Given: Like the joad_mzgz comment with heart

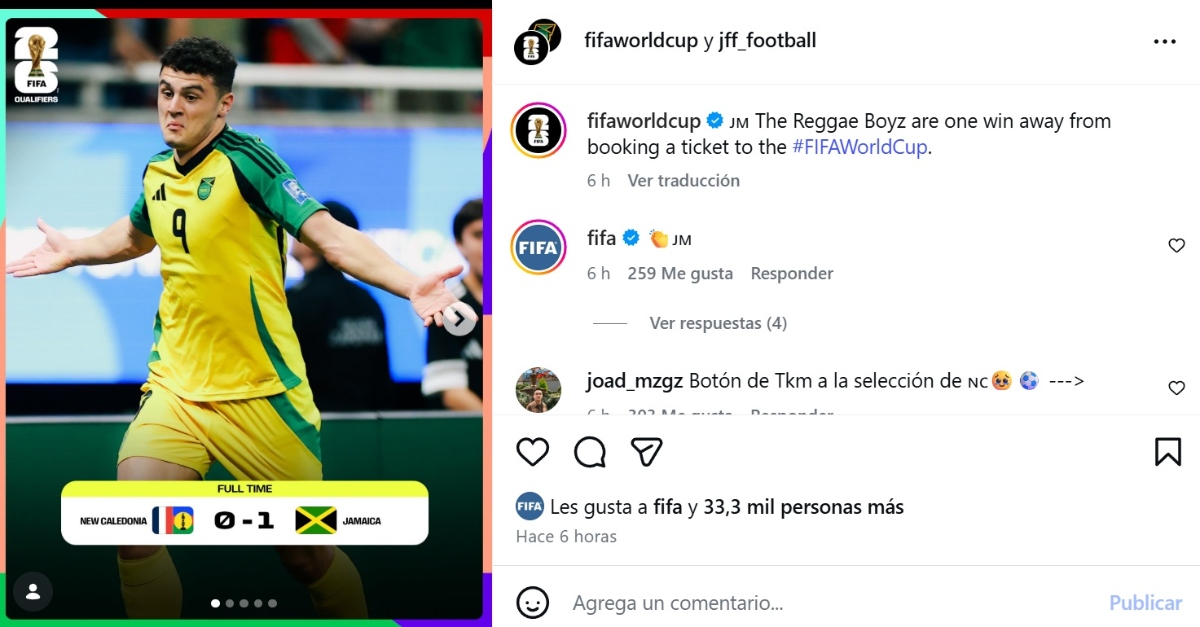Looking at the screenshot, I should [x=1177, y=388].
